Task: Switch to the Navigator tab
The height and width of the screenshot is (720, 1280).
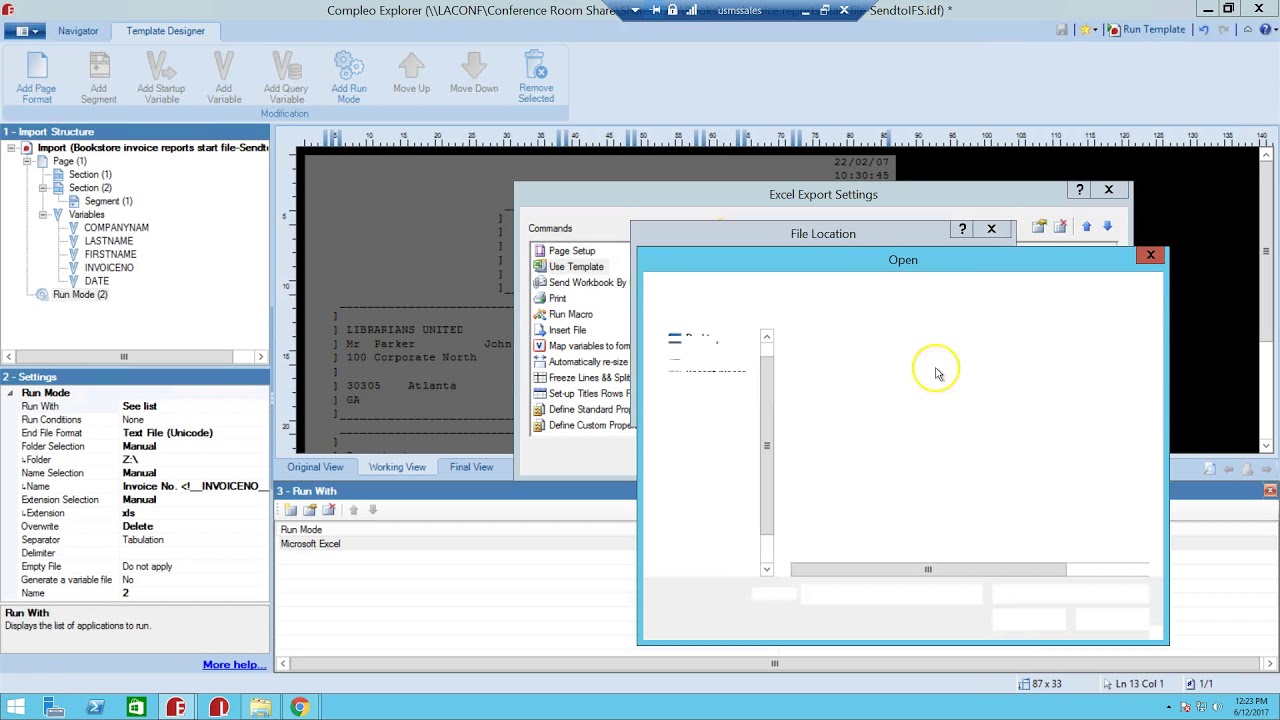Action: pyautogui.click(x=78, y=31)
